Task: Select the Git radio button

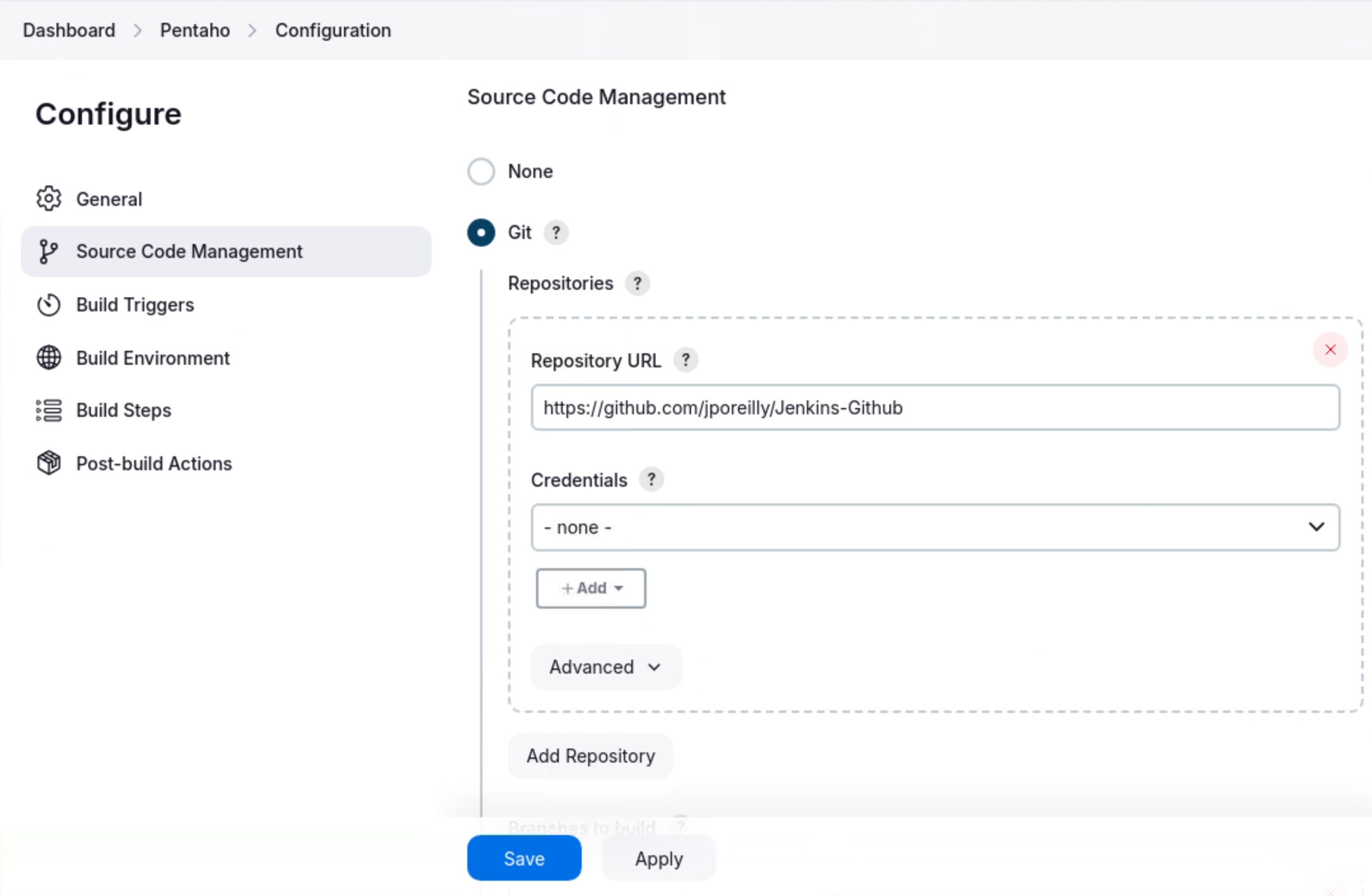Action: point(481,233)
